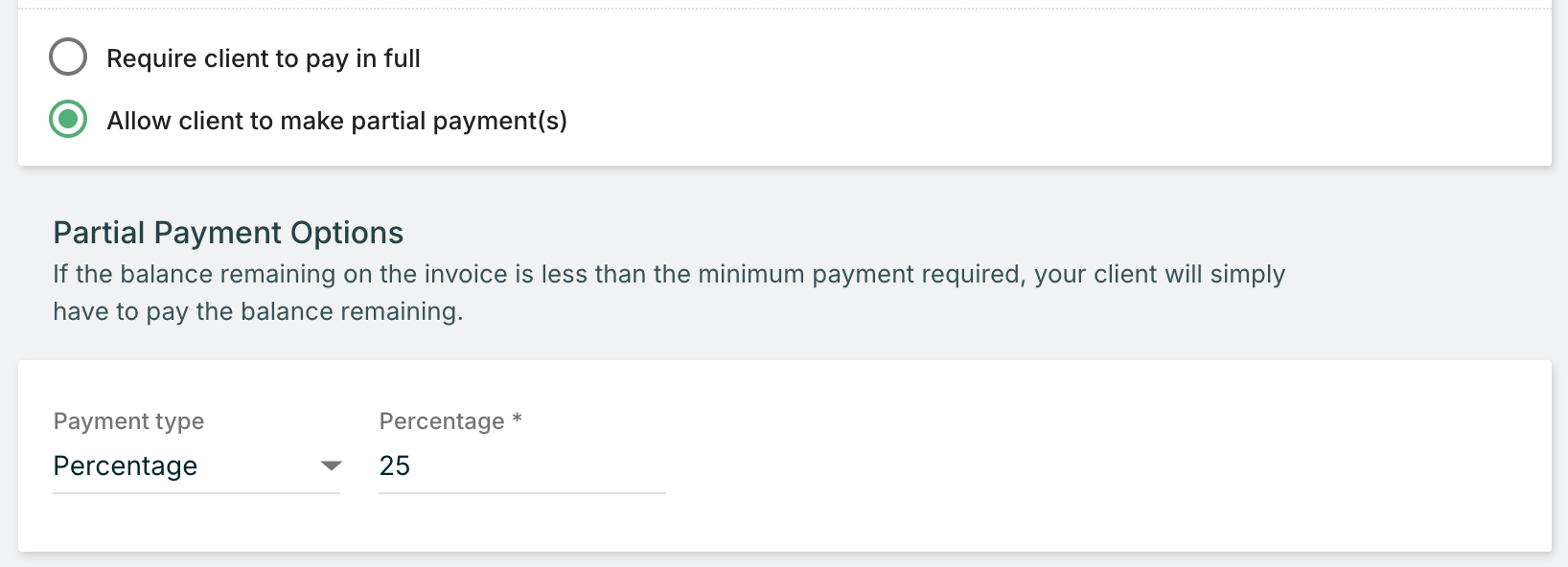Click the Percentage input field containing 25

[521, 466]
